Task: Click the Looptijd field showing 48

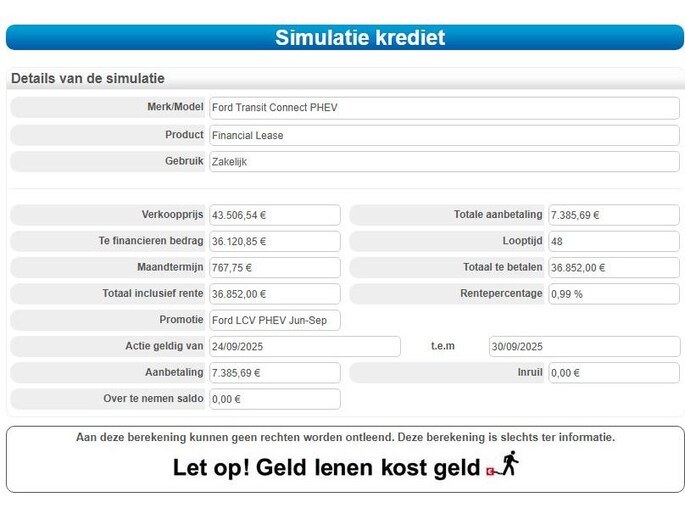Action: [613, 241]
